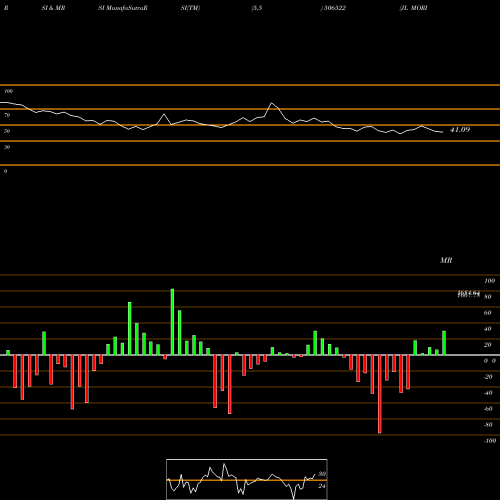
Task: Click the mini overview chart at the bottom
Action: (247, 479)
